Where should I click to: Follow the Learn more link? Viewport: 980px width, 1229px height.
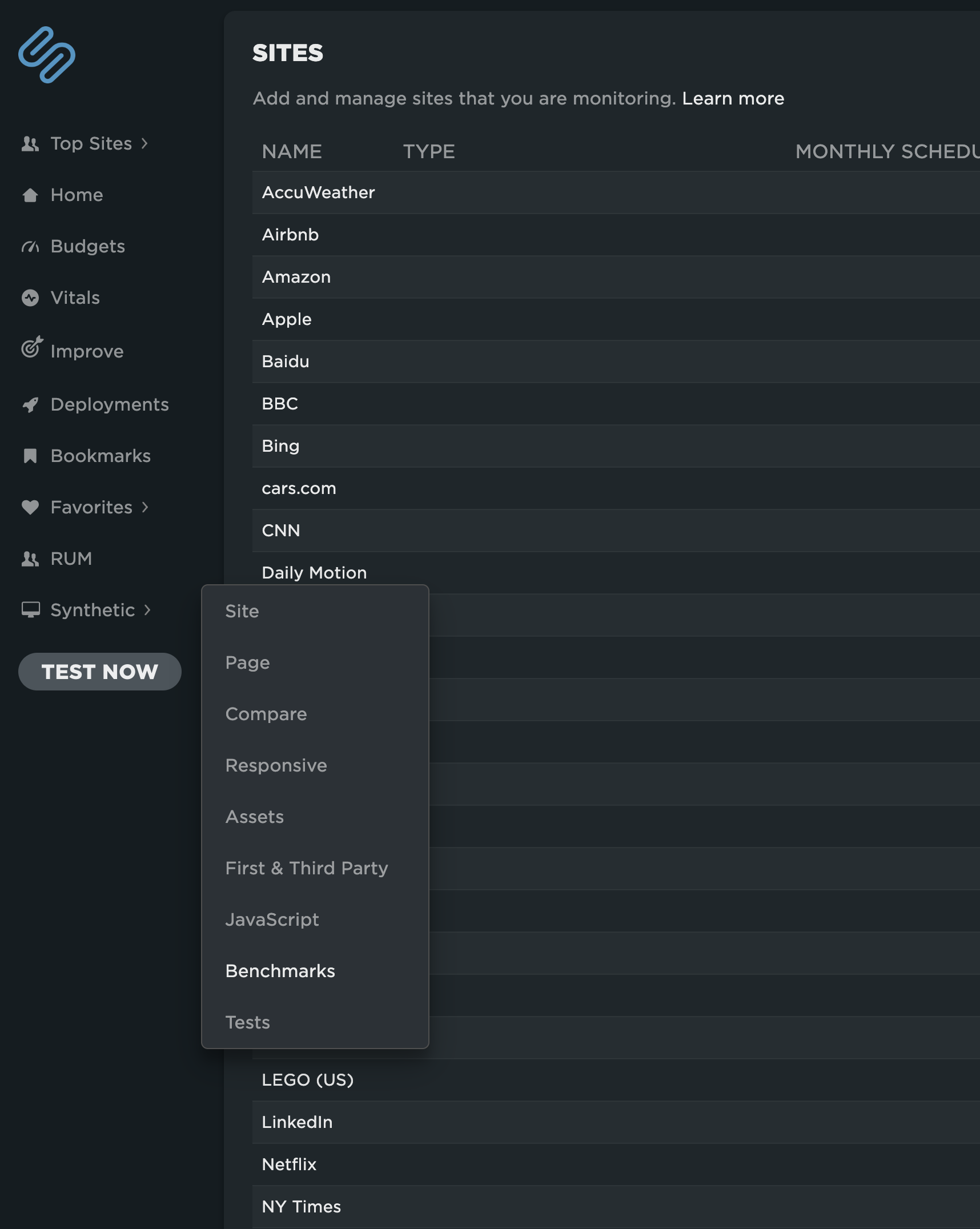click(x=733, y=98)
